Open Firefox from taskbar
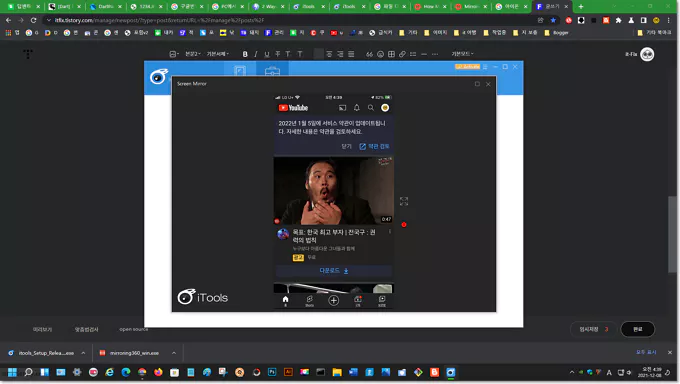 coord(158,372)
